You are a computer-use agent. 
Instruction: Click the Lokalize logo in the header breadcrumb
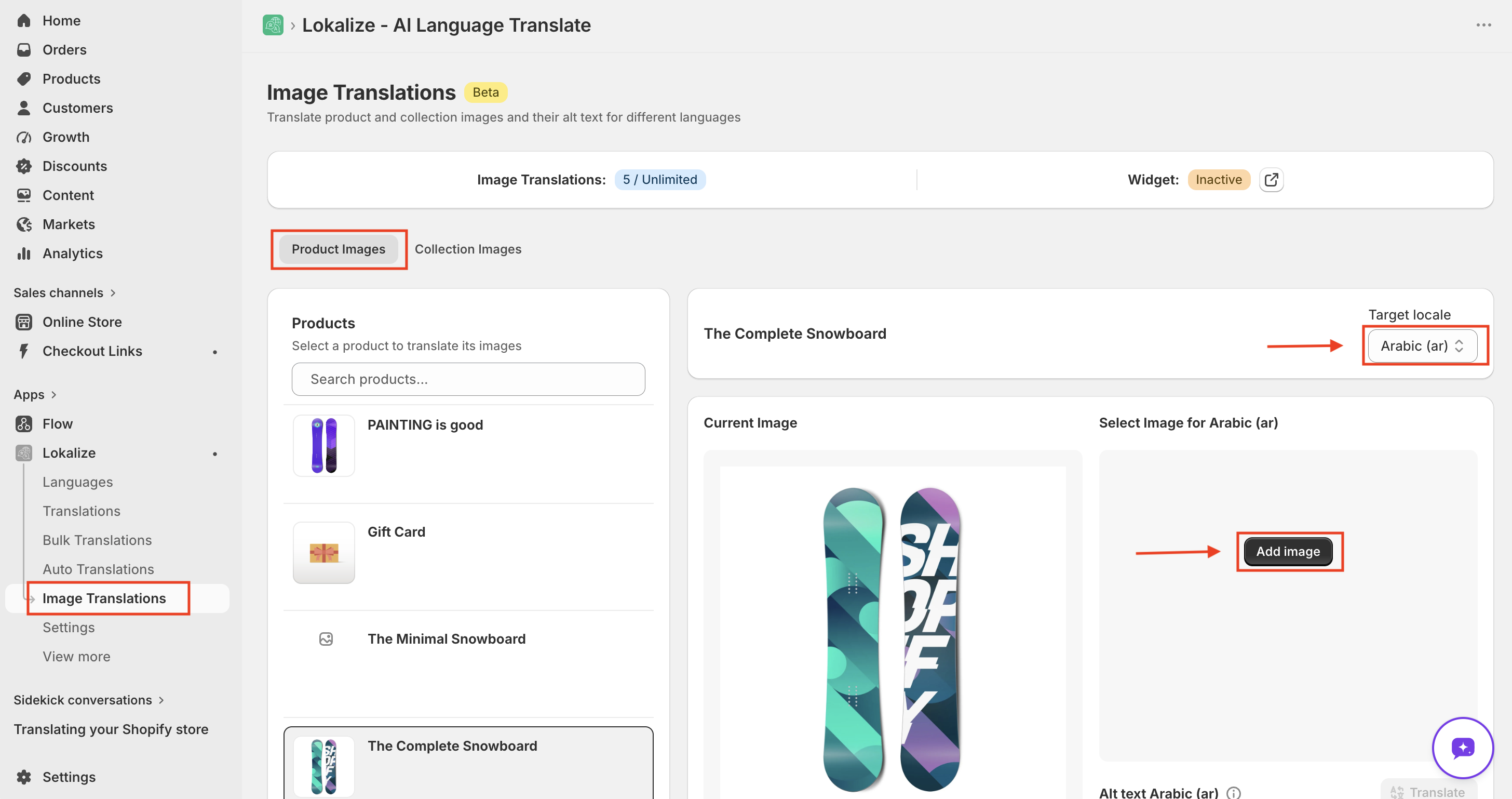(x=273, y=25)
